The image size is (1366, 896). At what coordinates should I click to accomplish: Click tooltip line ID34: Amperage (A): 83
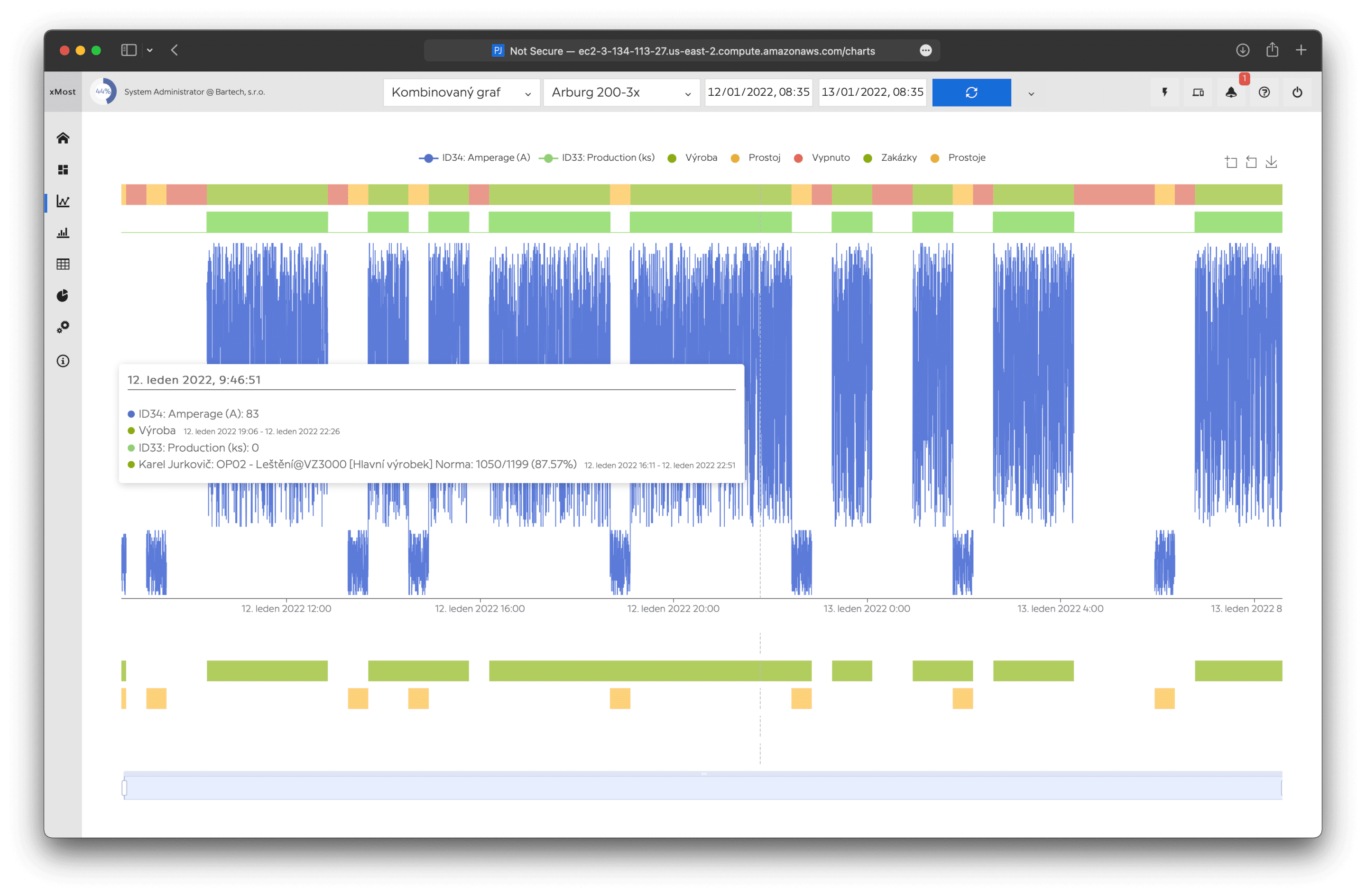[x=193, y=413]
